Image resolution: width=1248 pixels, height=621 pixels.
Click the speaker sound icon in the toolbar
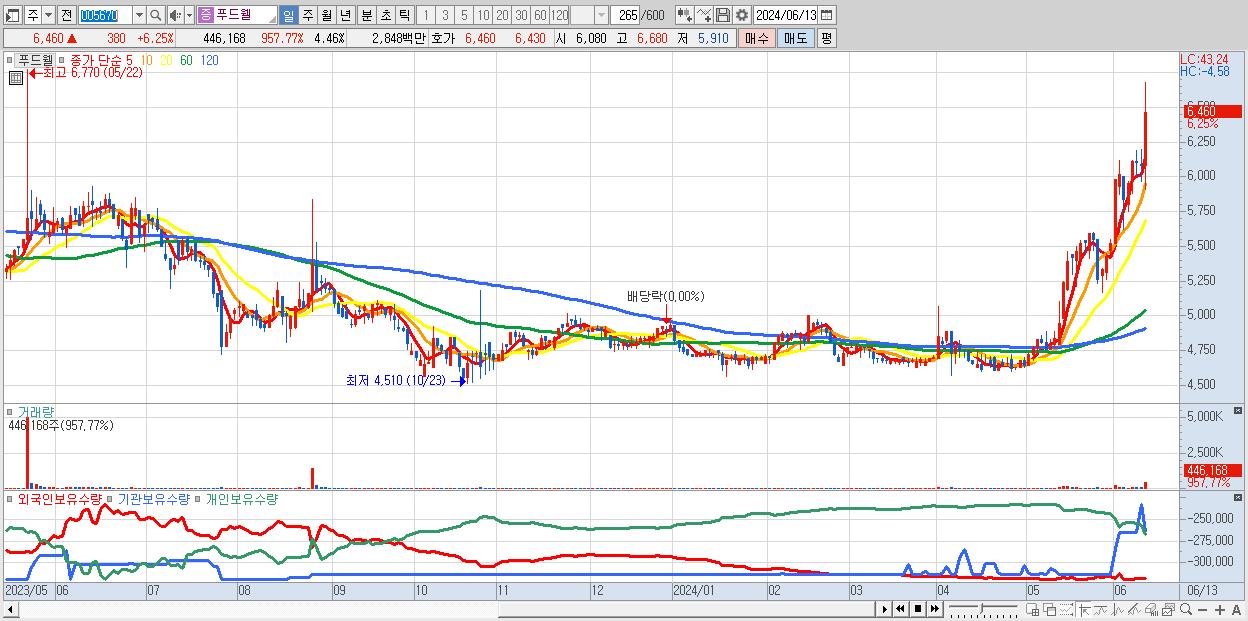tap(176, 15)
